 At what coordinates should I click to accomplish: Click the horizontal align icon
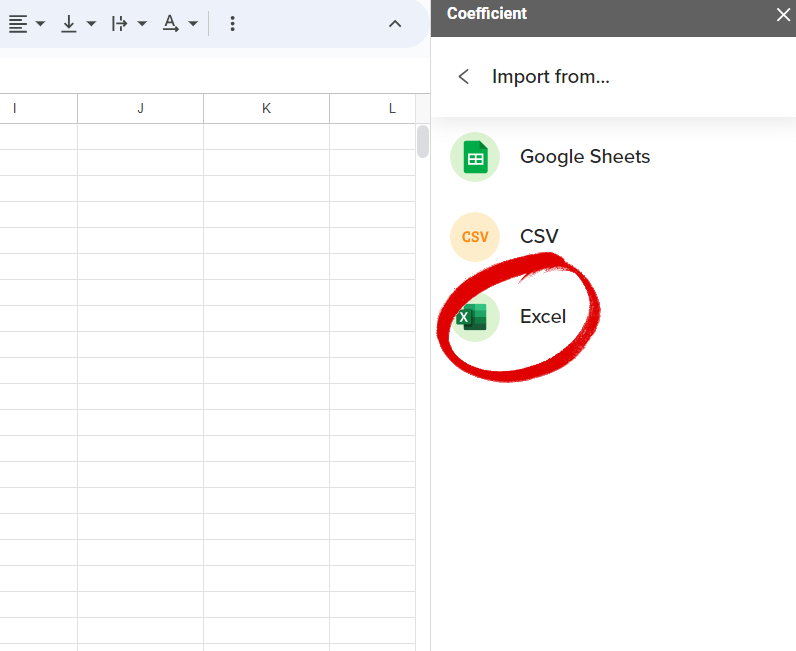pos(18,24)
